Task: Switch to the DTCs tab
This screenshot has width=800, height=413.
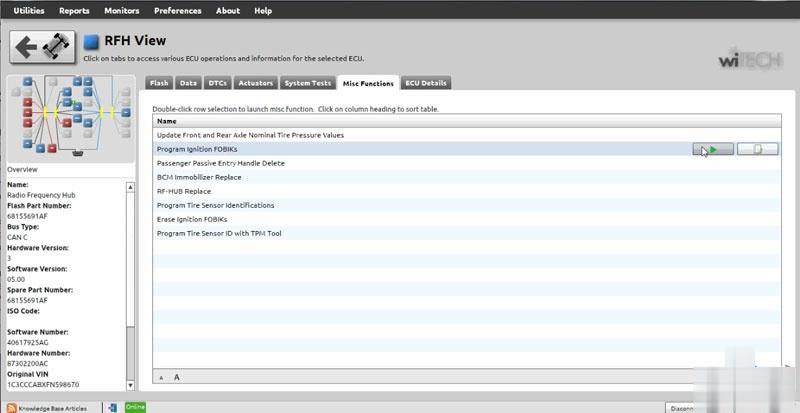Action: pyautogui.click(x=218, y=83)
